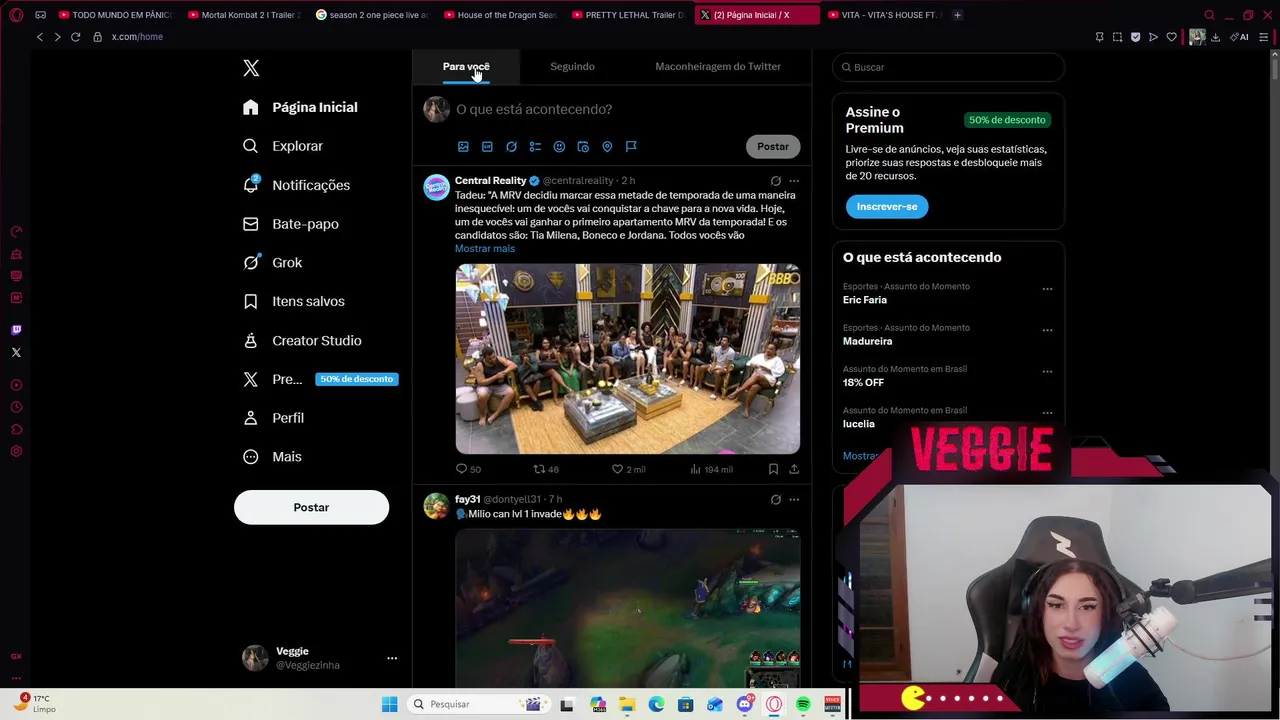1280x720 pixels.
Task: Open options for 18% OFF trend
Action: click(x=1047, y=371)
